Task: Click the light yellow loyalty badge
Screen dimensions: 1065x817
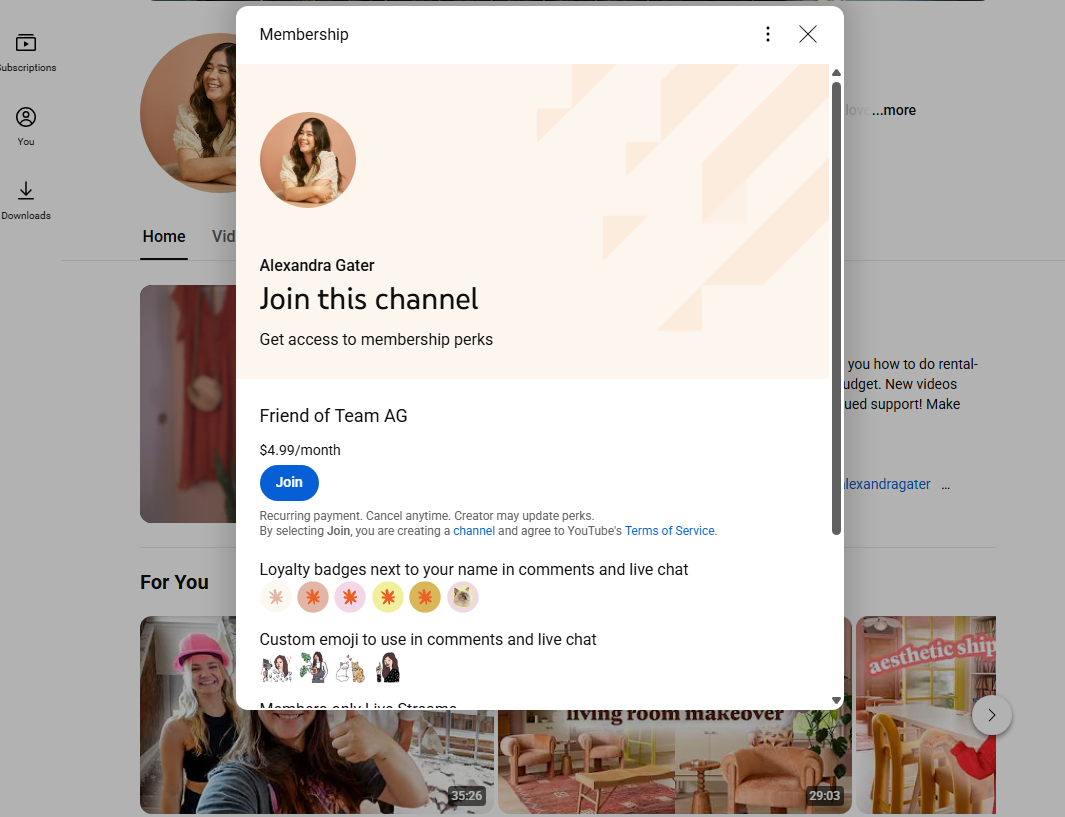Action: [388, 598]
